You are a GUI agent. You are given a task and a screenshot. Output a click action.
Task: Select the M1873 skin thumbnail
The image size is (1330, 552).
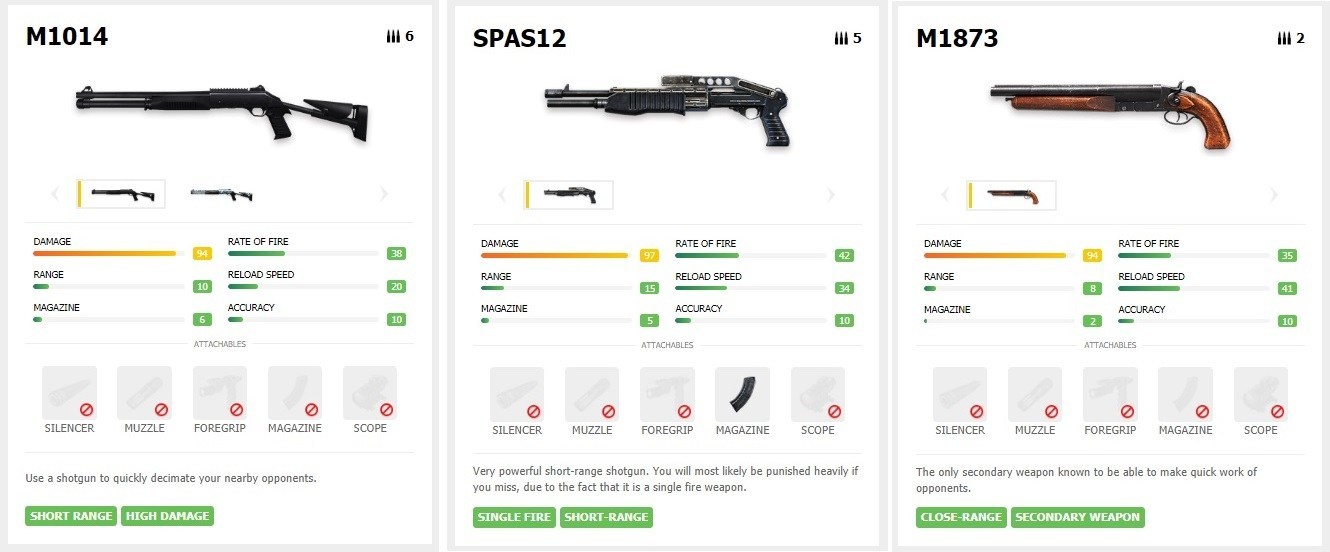[1013, 195]
